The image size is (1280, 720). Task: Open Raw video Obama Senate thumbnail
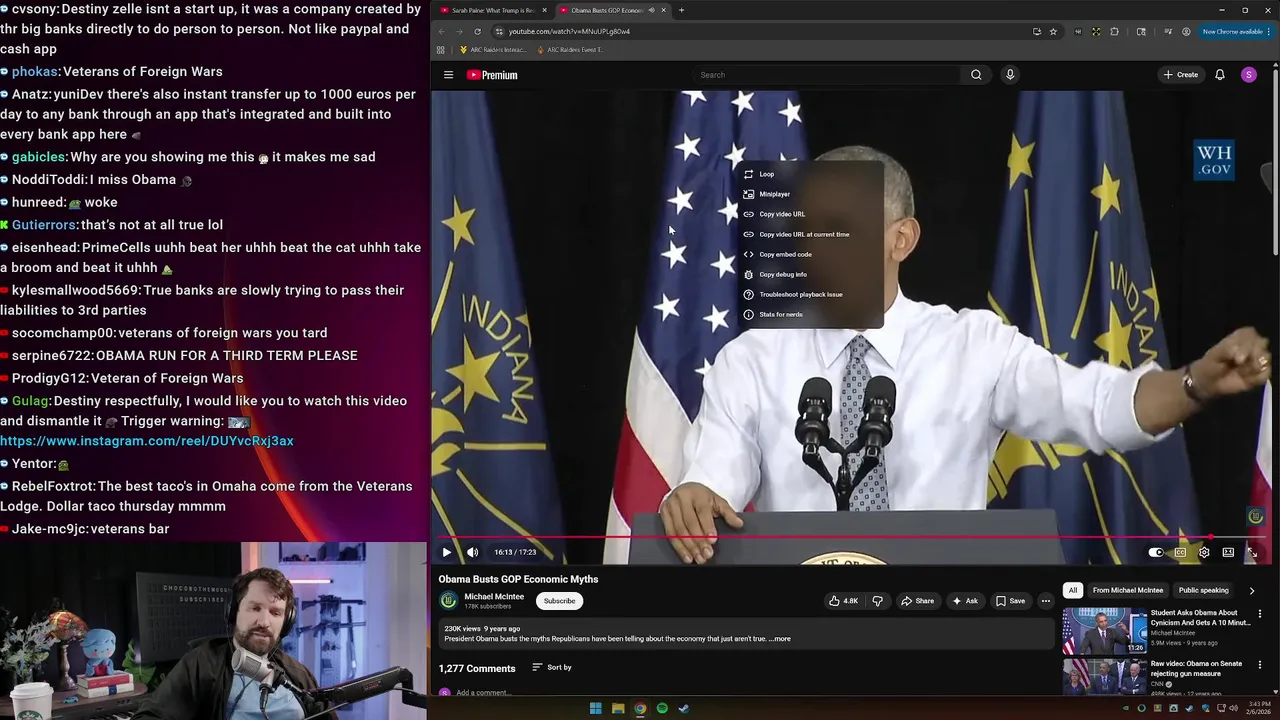[x=1105, y=677]
